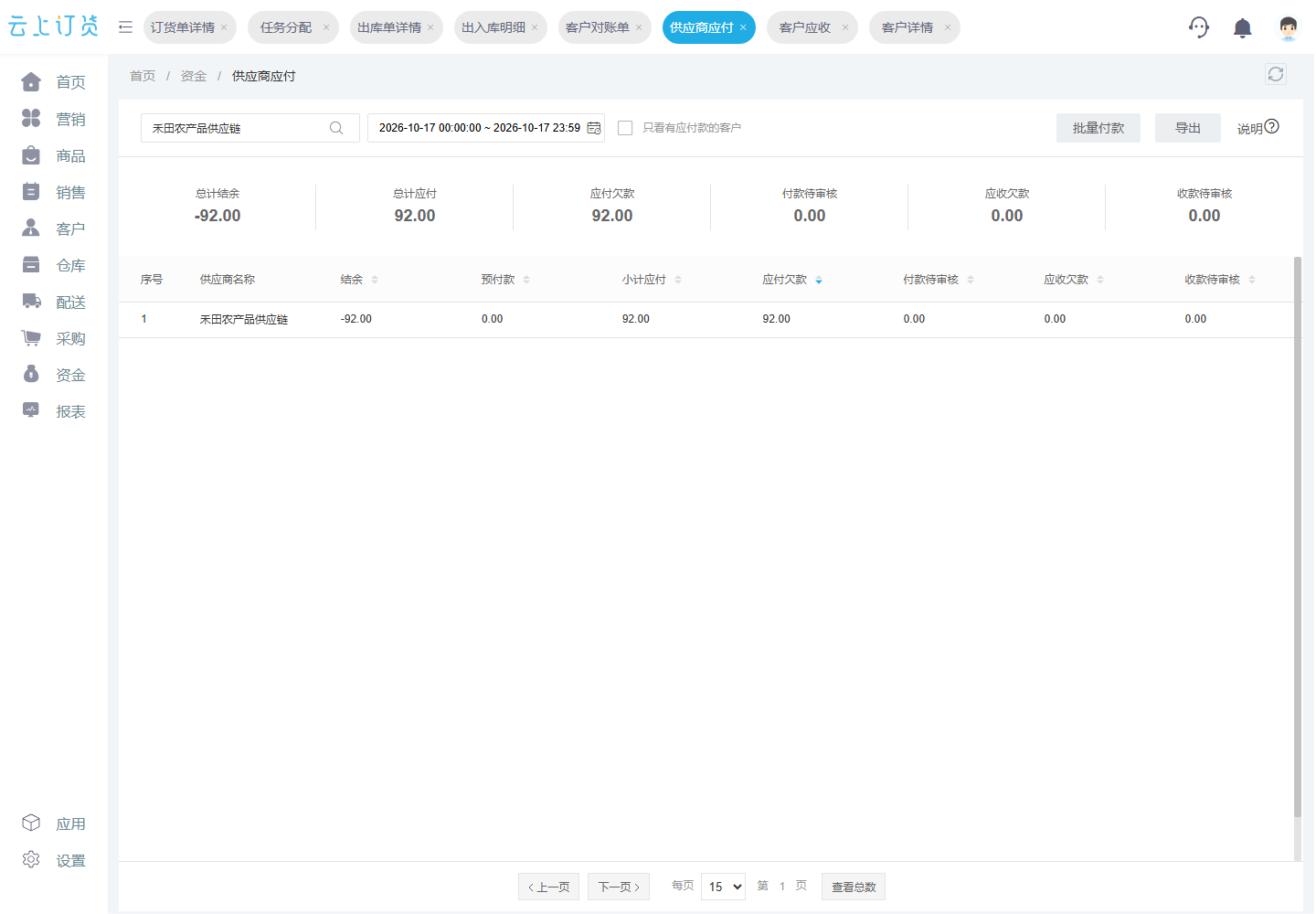This screenshot has height=914, width=1316.
Task: Click 资金 breadcrumb link
Action: [x=194, y=76]
